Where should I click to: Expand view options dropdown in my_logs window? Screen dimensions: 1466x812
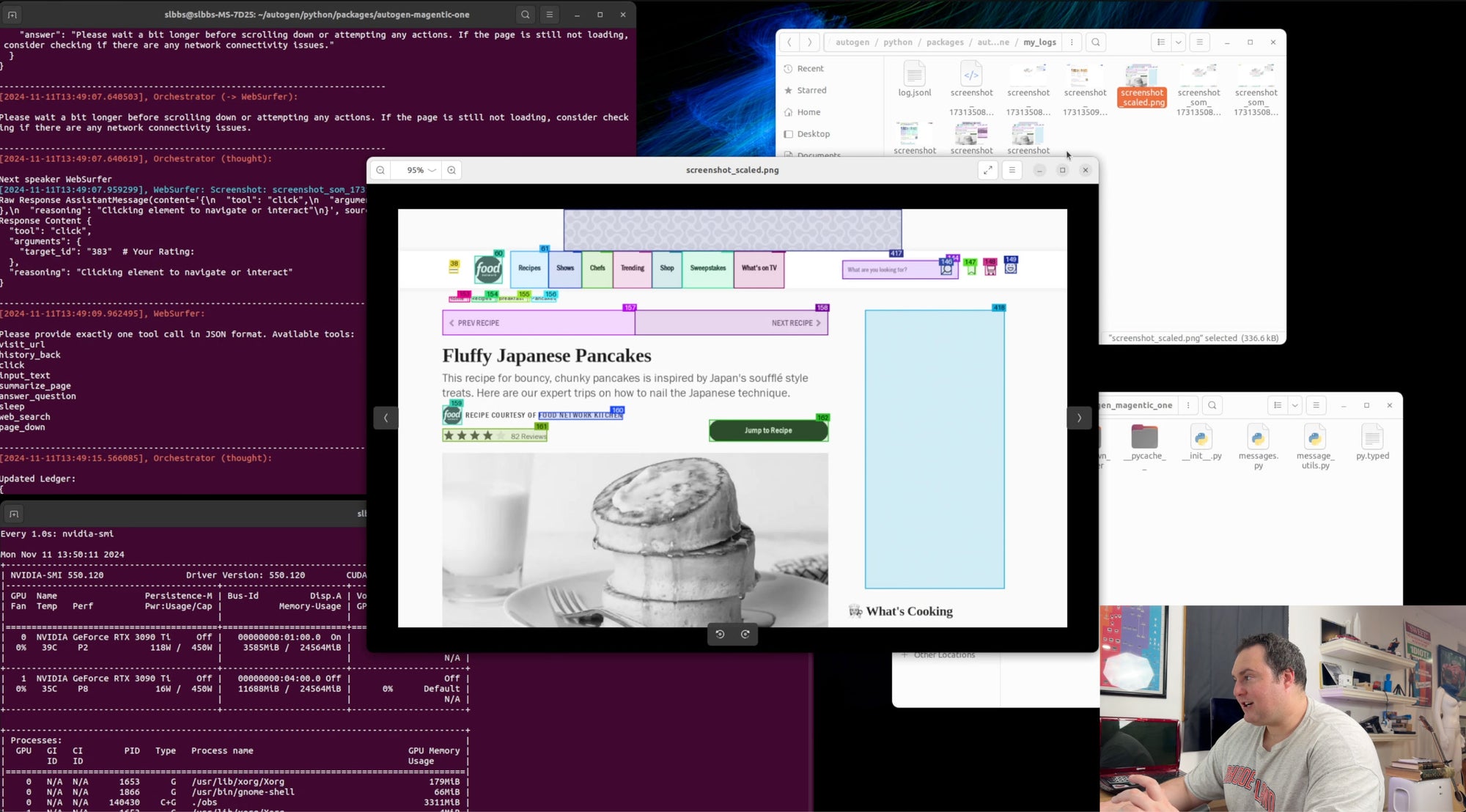1179,43
